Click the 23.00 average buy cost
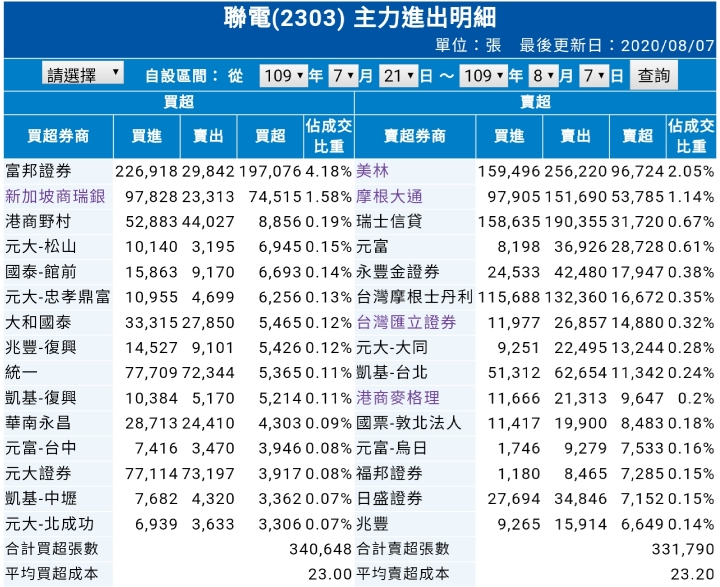Image resolution: width=720 pixels, height=587 pixels. [x=330, y=574]
